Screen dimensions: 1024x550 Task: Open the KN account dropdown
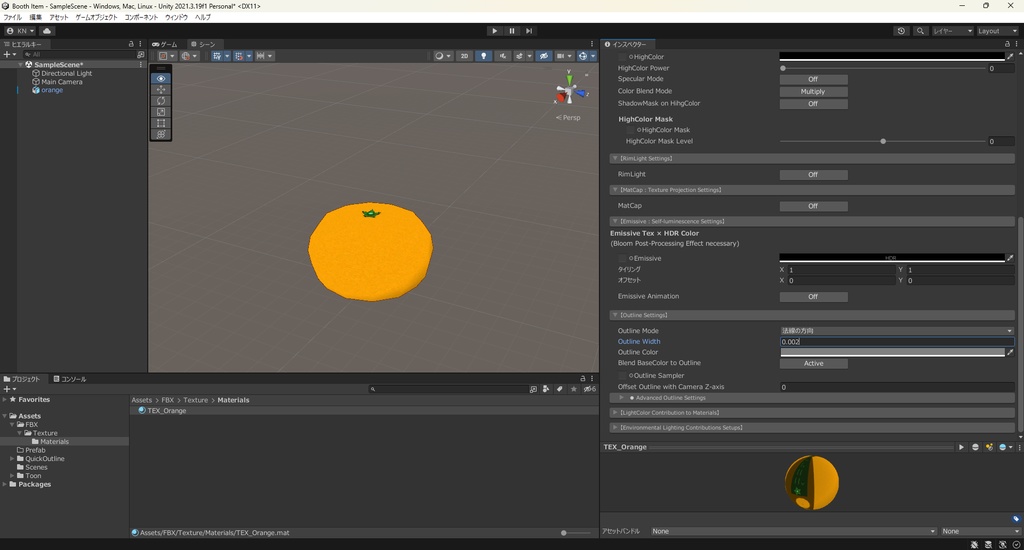(20, 31)
